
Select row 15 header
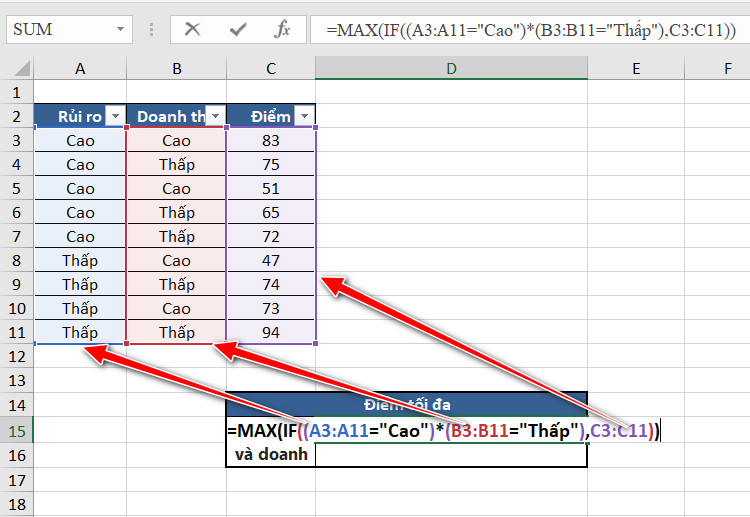17,430
